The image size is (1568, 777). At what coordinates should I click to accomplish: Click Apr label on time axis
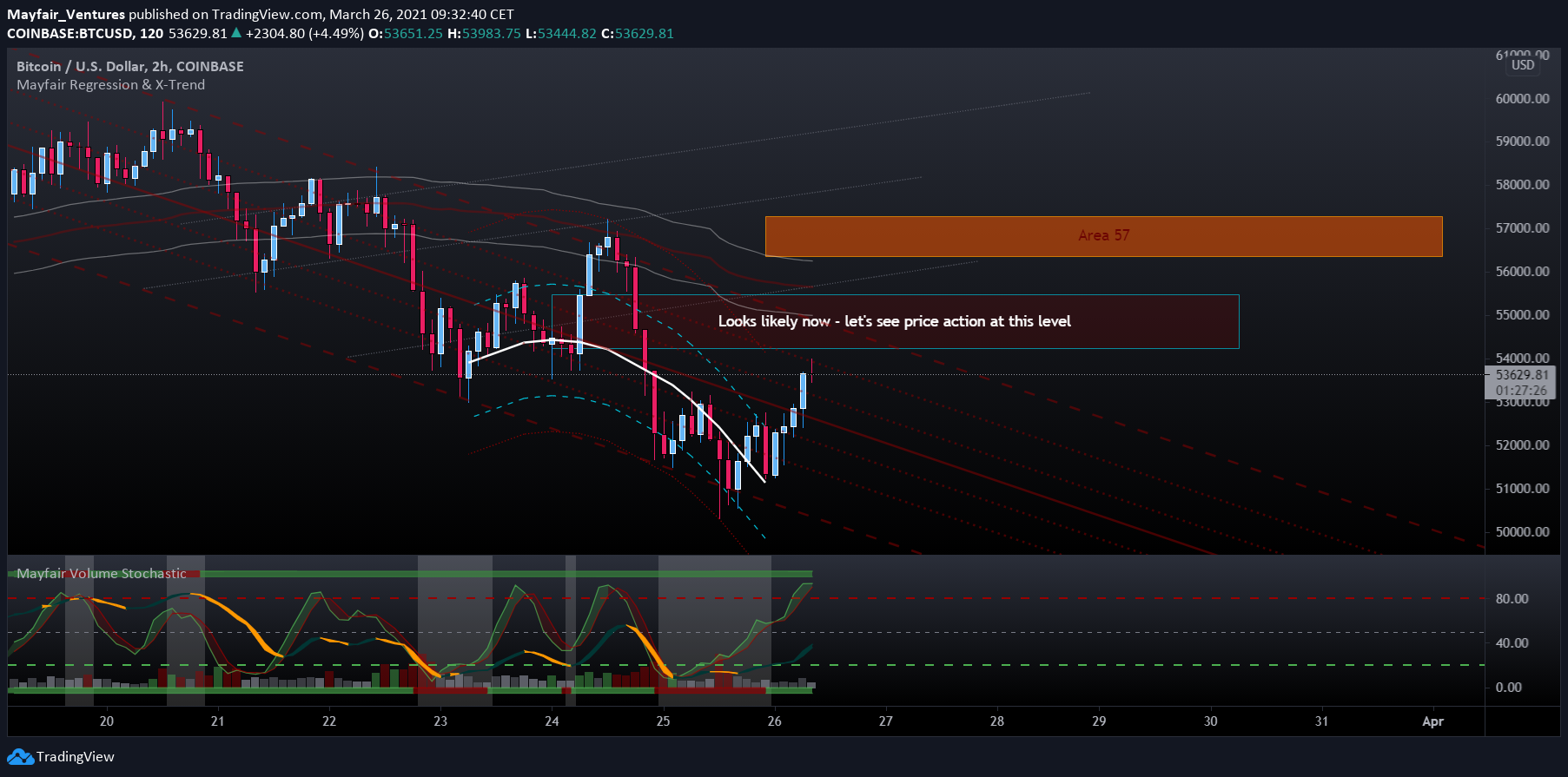pyautogui.click(x=1432, y=721)
